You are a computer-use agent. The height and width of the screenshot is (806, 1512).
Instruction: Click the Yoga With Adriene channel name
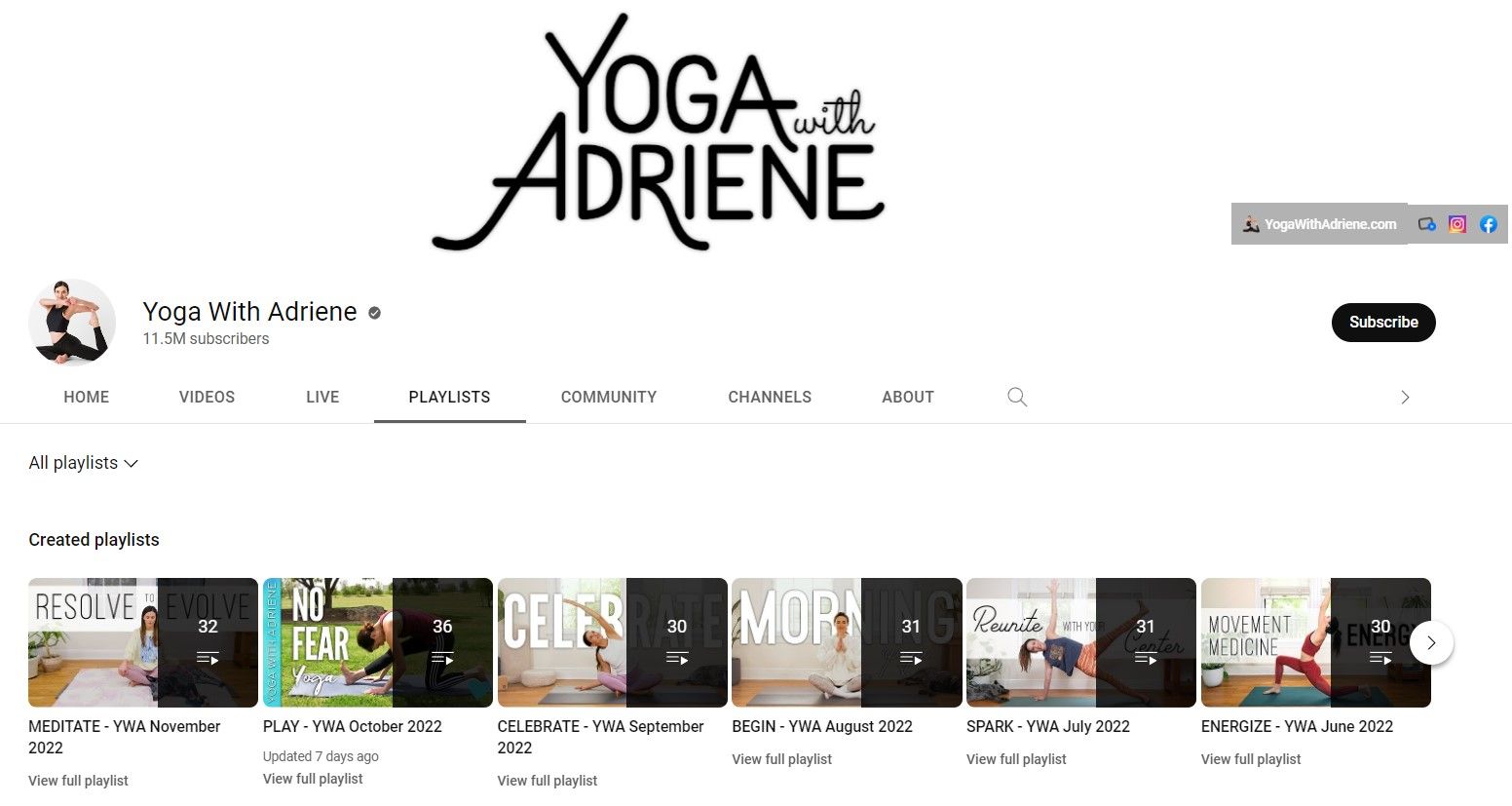coord(250,312)
